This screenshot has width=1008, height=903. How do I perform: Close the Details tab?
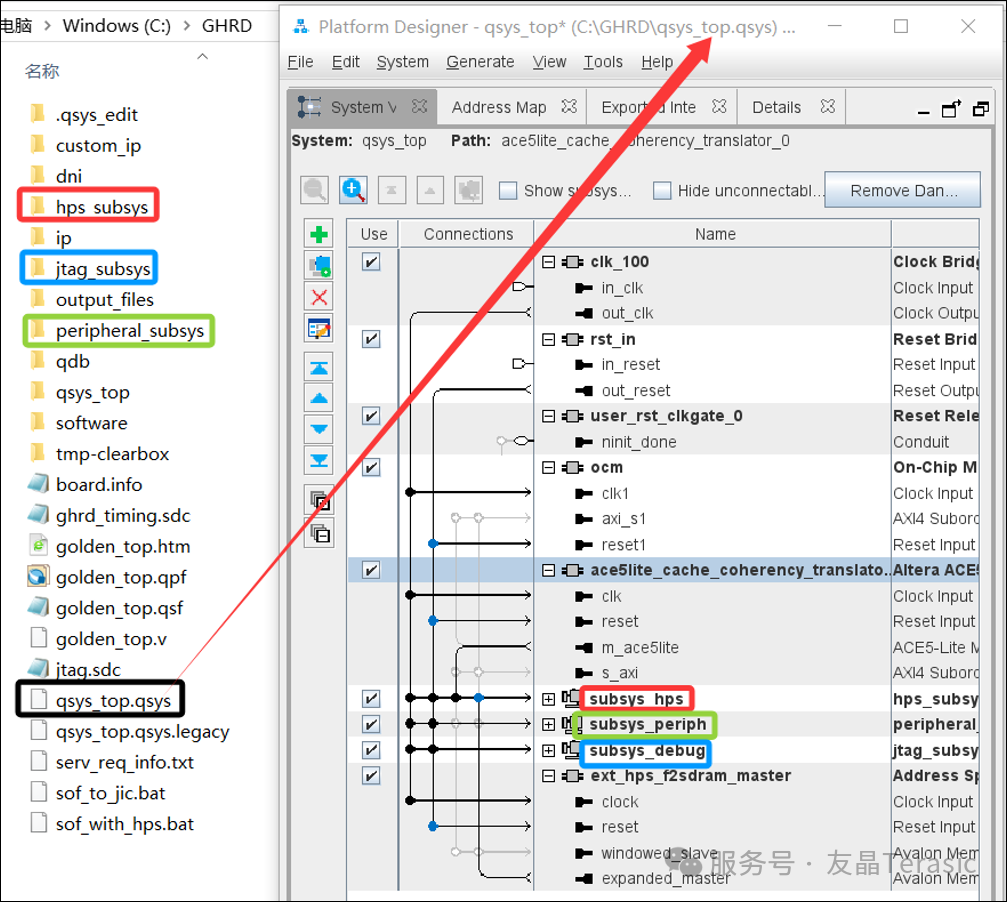click(828, 106)
